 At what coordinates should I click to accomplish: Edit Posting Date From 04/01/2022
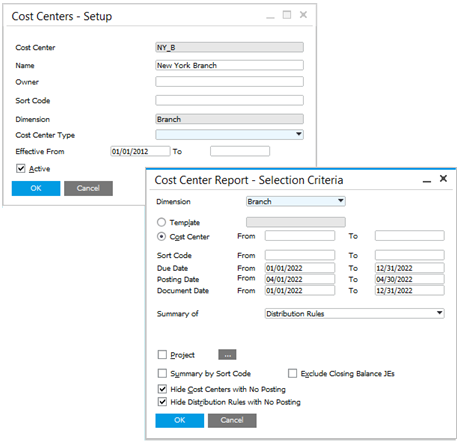pyautogui.click(x=300, y=279)
